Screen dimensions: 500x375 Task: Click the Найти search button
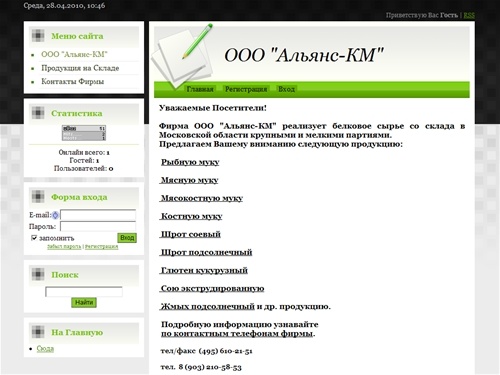click(84, 302)
